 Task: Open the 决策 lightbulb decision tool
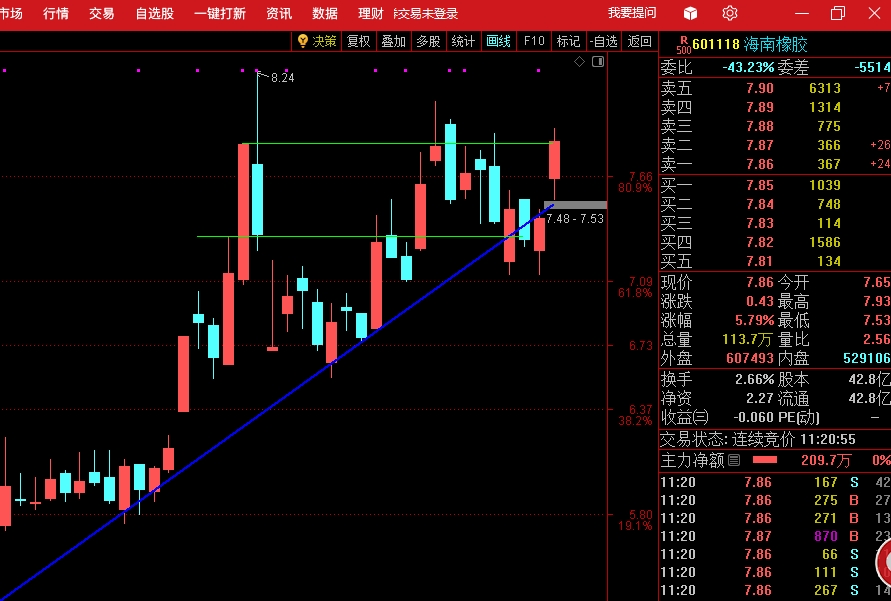[317, 41]
